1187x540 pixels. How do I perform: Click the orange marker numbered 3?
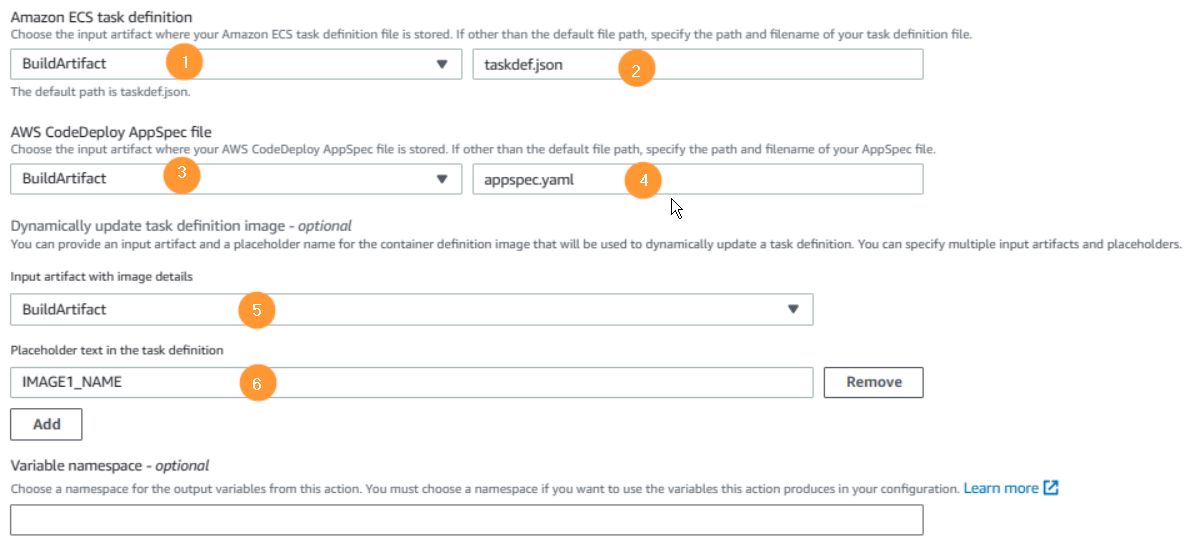[182, 174]
